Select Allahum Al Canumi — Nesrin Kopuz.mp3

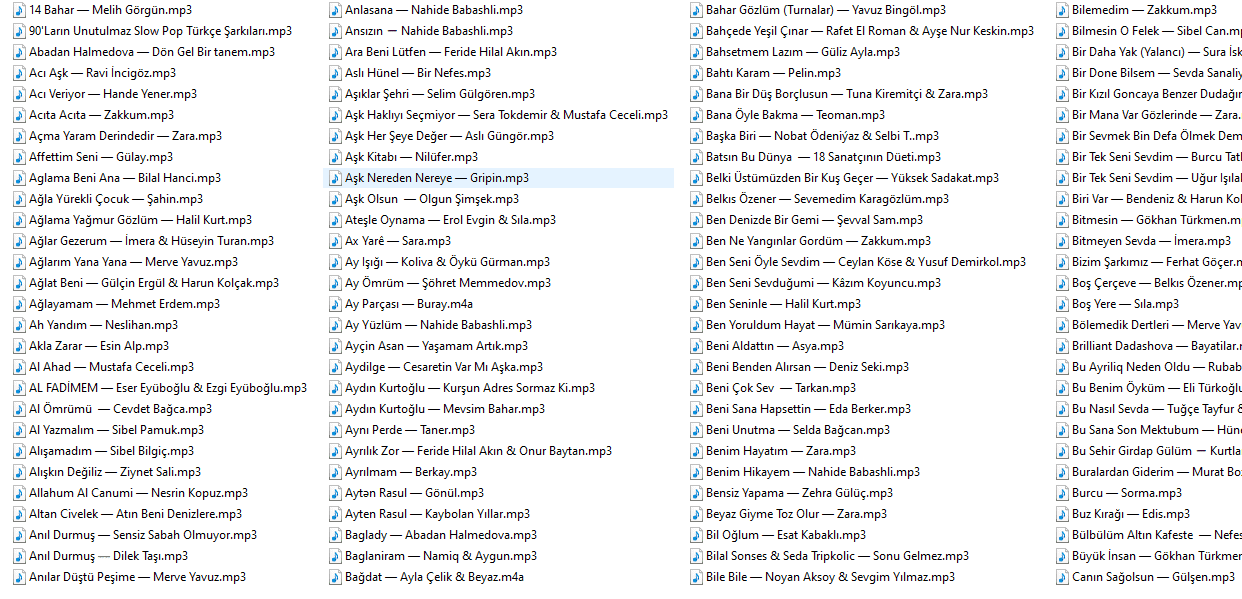(x=139, y=493)
